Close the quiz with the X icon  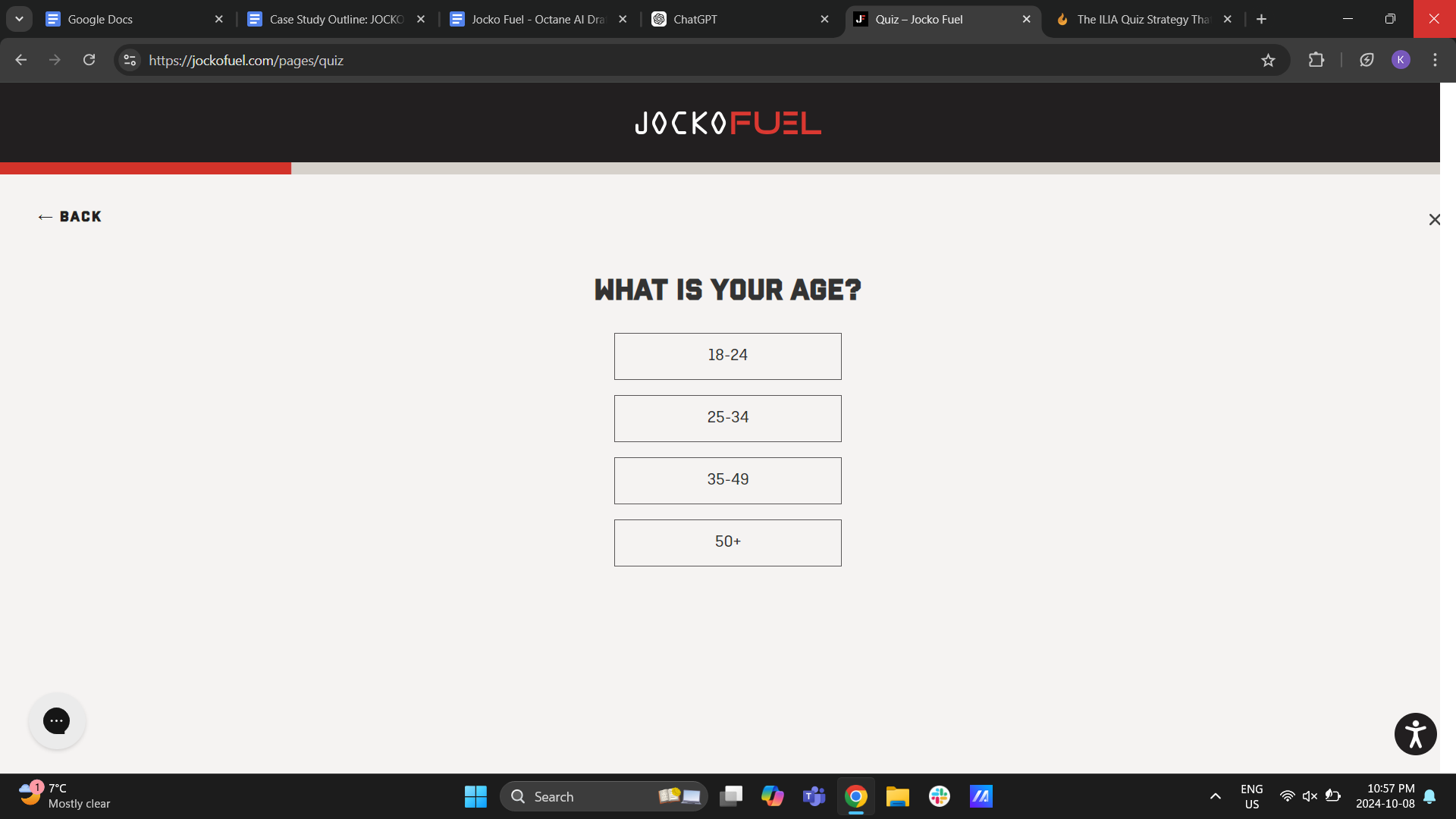click(1435, 219)
